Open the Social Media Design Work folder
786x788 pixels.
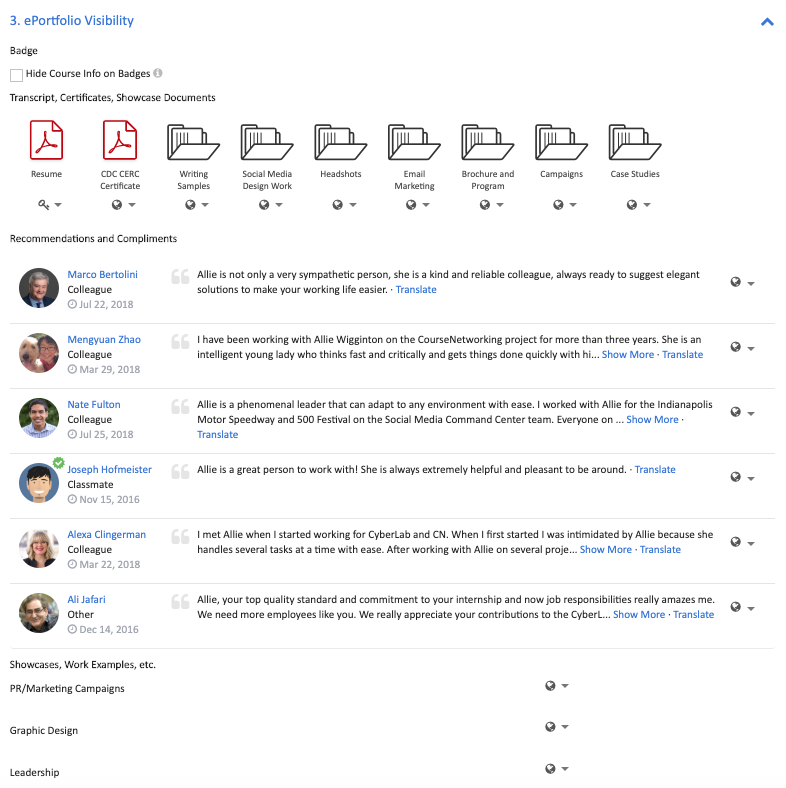pyautogui.click(x=267, y=142)
